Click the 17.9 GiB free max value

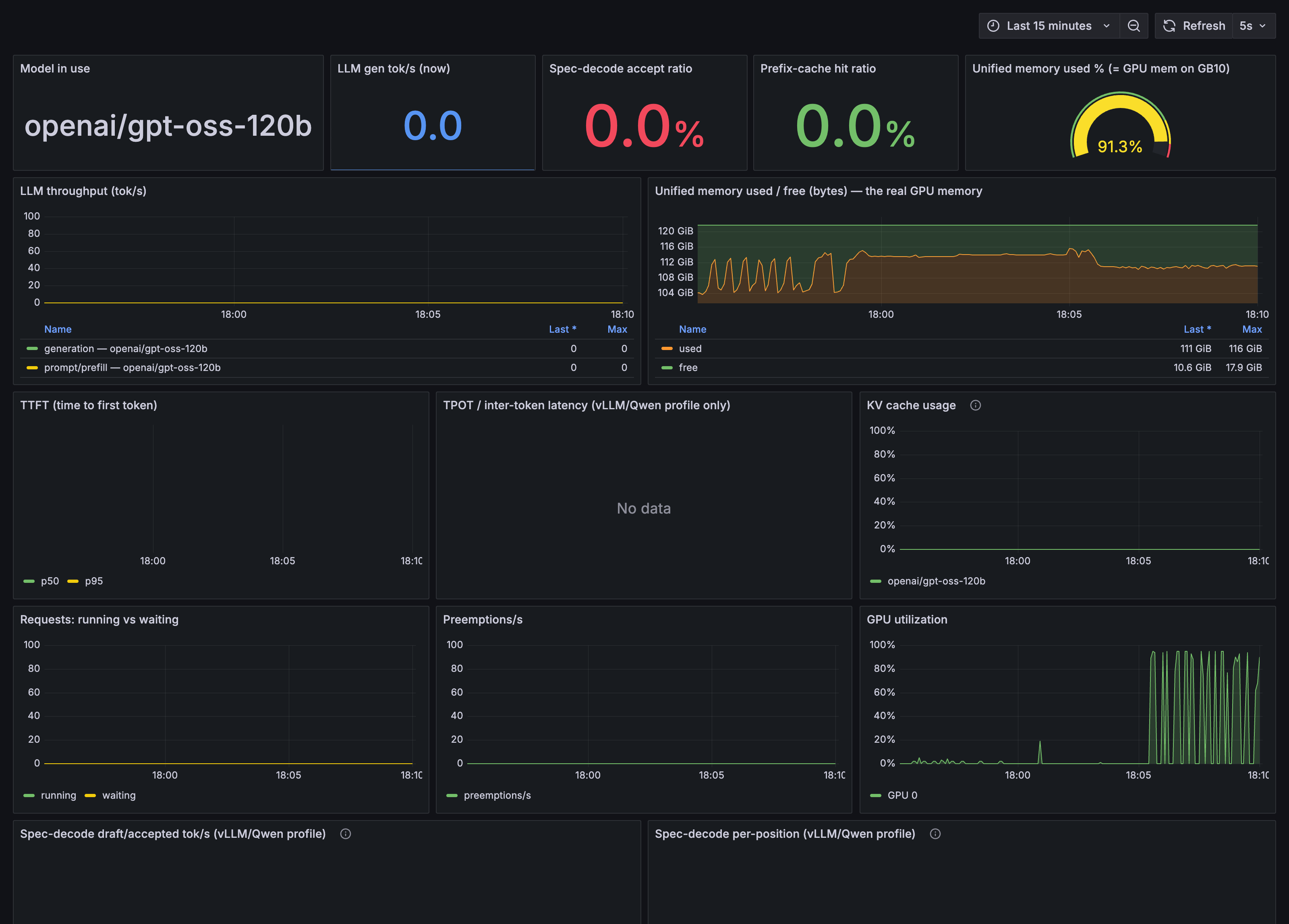coord(1243,368)
